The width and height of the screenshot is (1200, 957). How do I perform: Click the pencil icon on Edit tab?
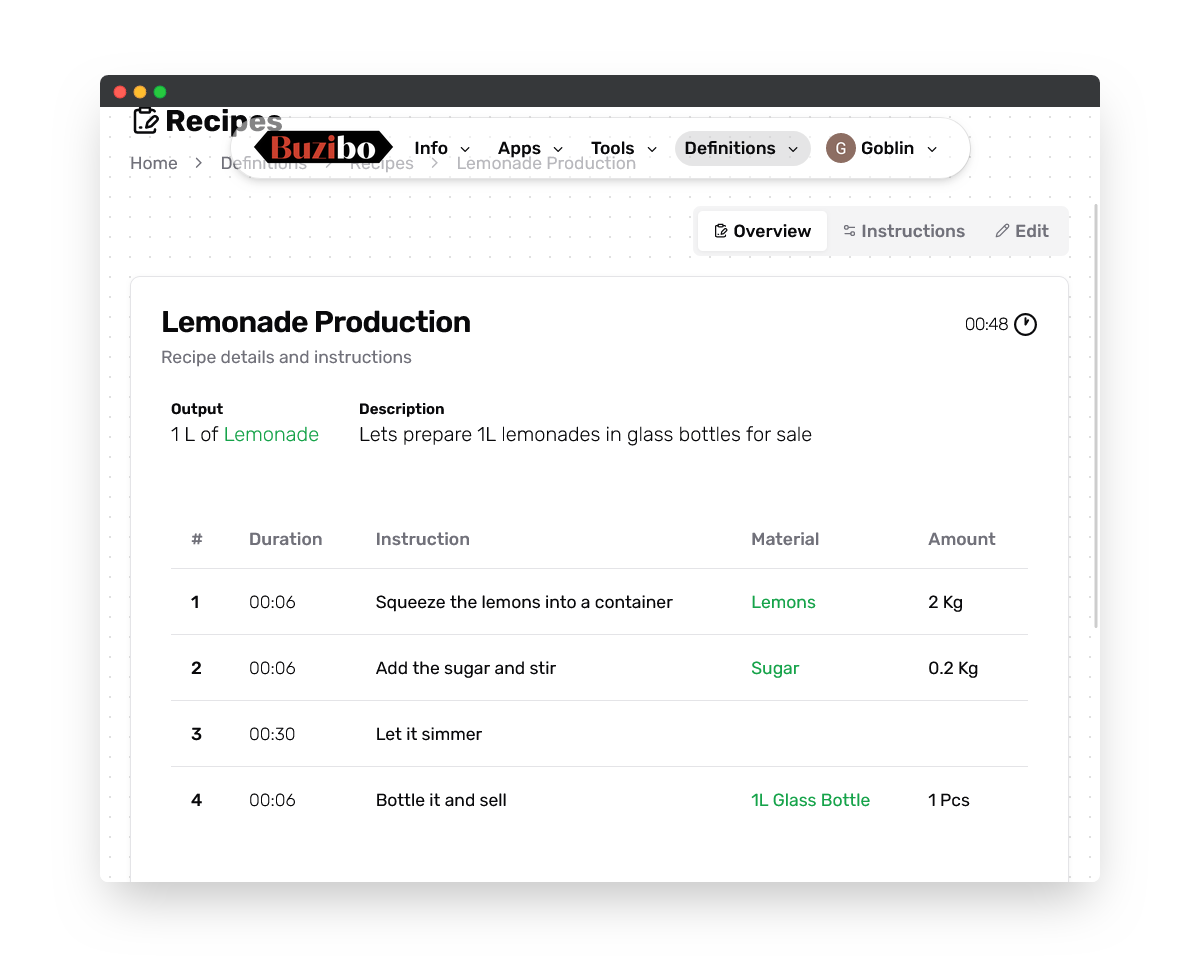1002,231
